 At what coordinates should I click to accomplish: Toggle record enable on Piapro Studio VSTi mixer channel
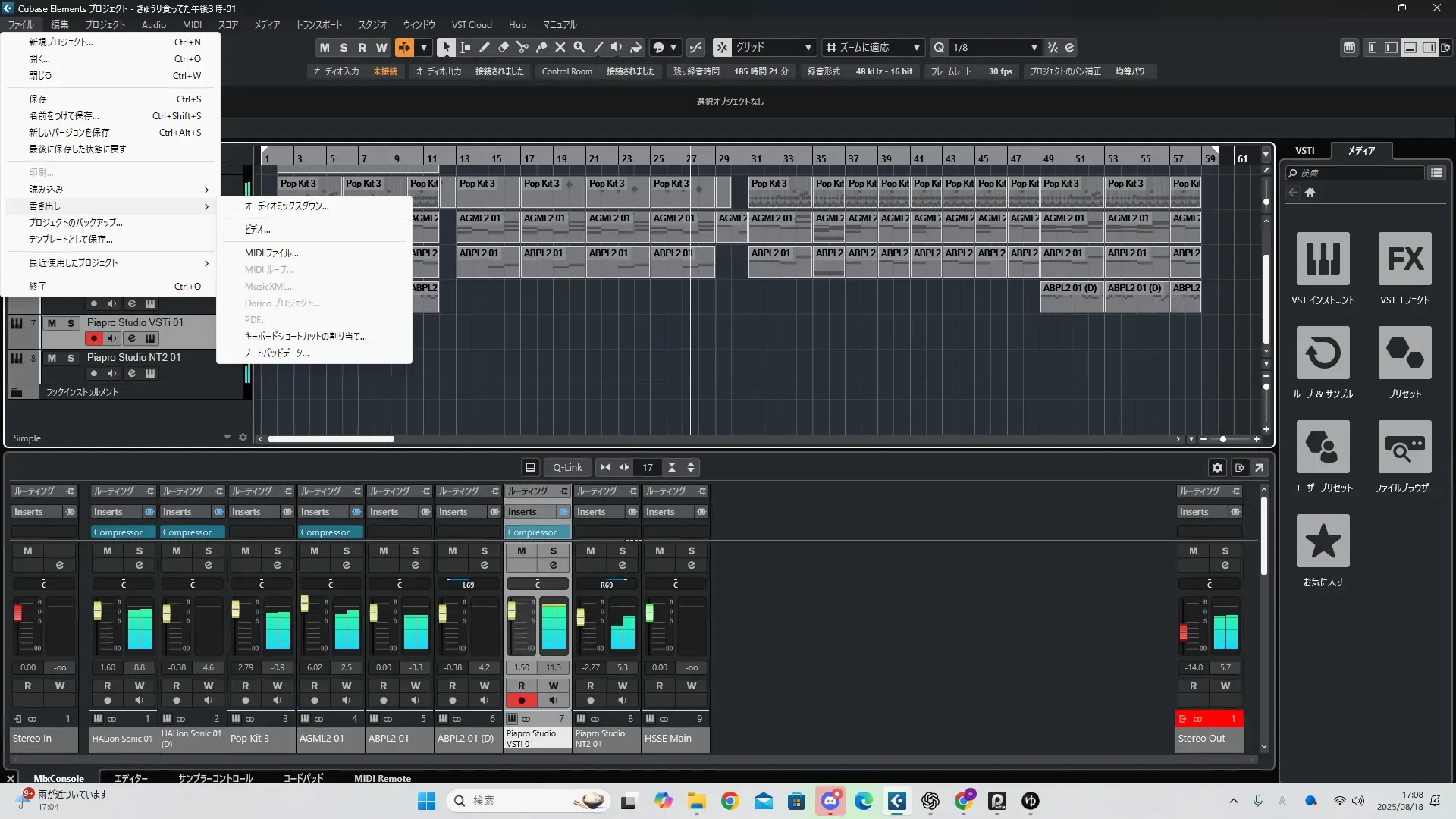coord(521,700)
